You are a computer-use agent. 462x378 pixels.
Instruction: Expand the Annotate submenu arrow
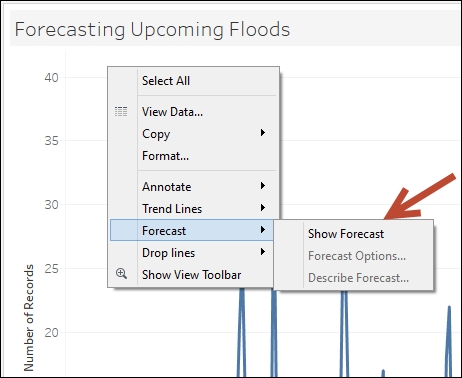click(x=263, y=186)
